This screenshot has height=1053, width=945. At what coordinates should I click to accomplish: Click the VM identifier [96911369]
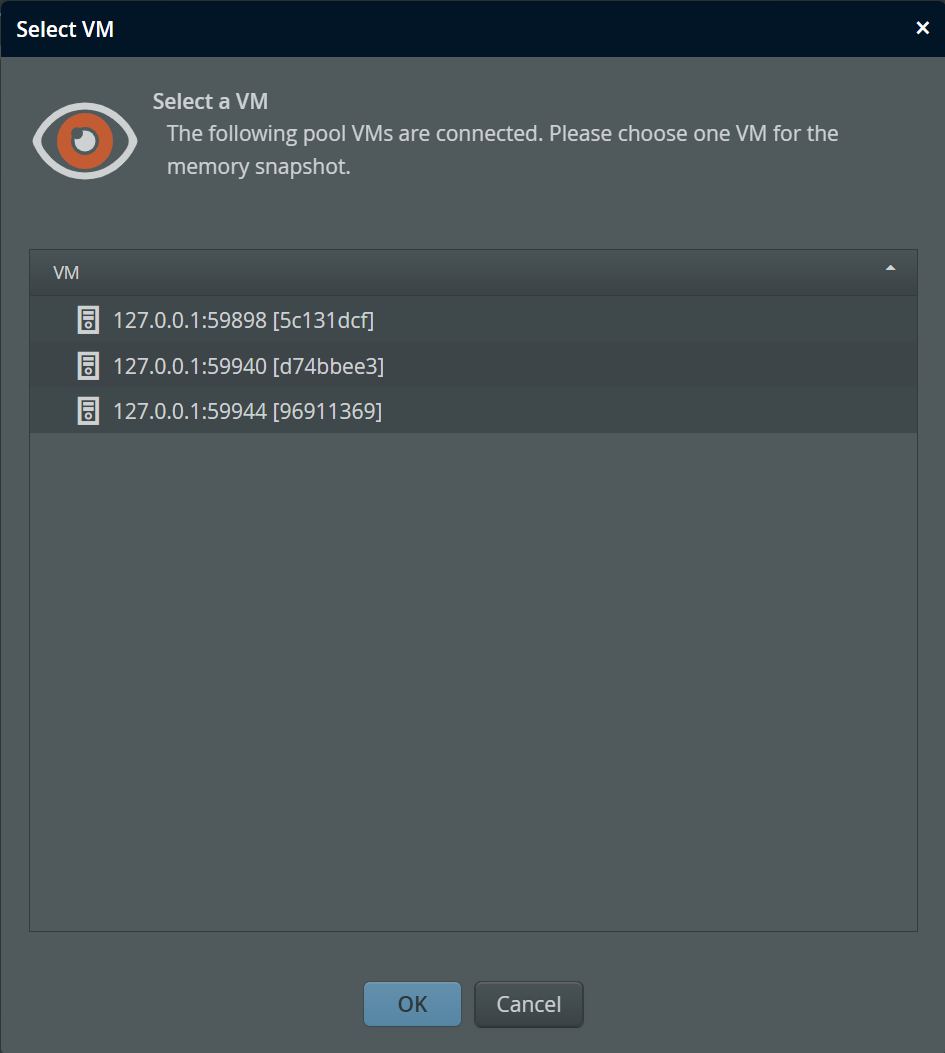point(327,411)
